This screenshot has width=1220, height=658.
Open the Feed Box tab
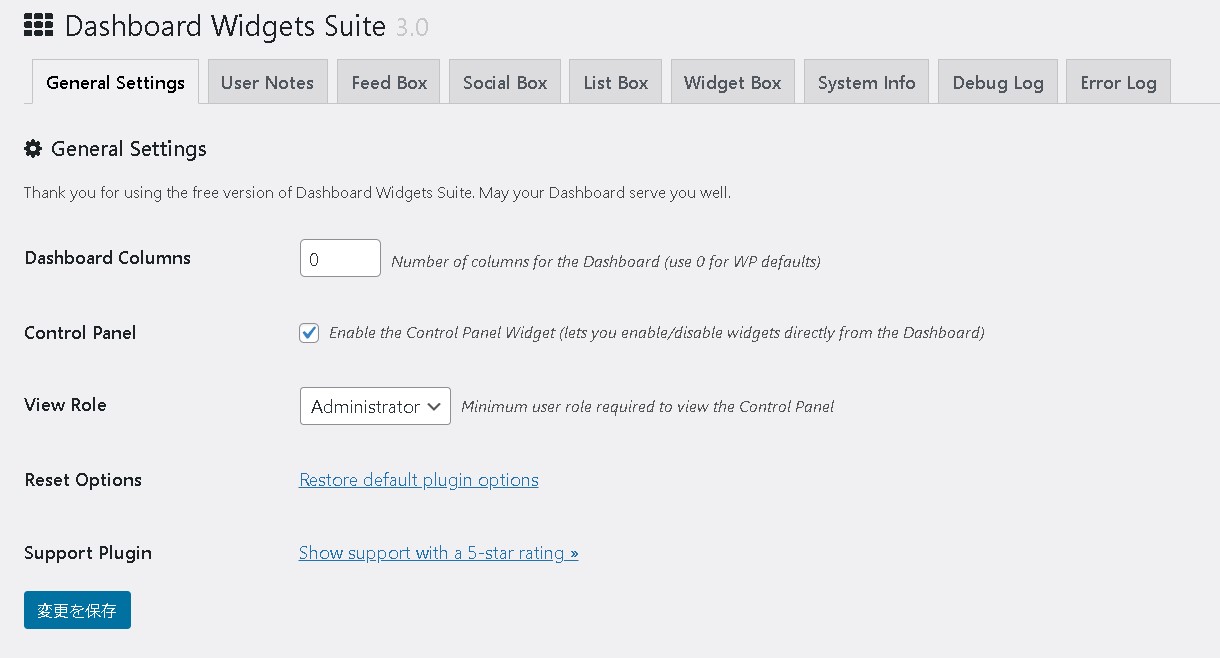388,82
